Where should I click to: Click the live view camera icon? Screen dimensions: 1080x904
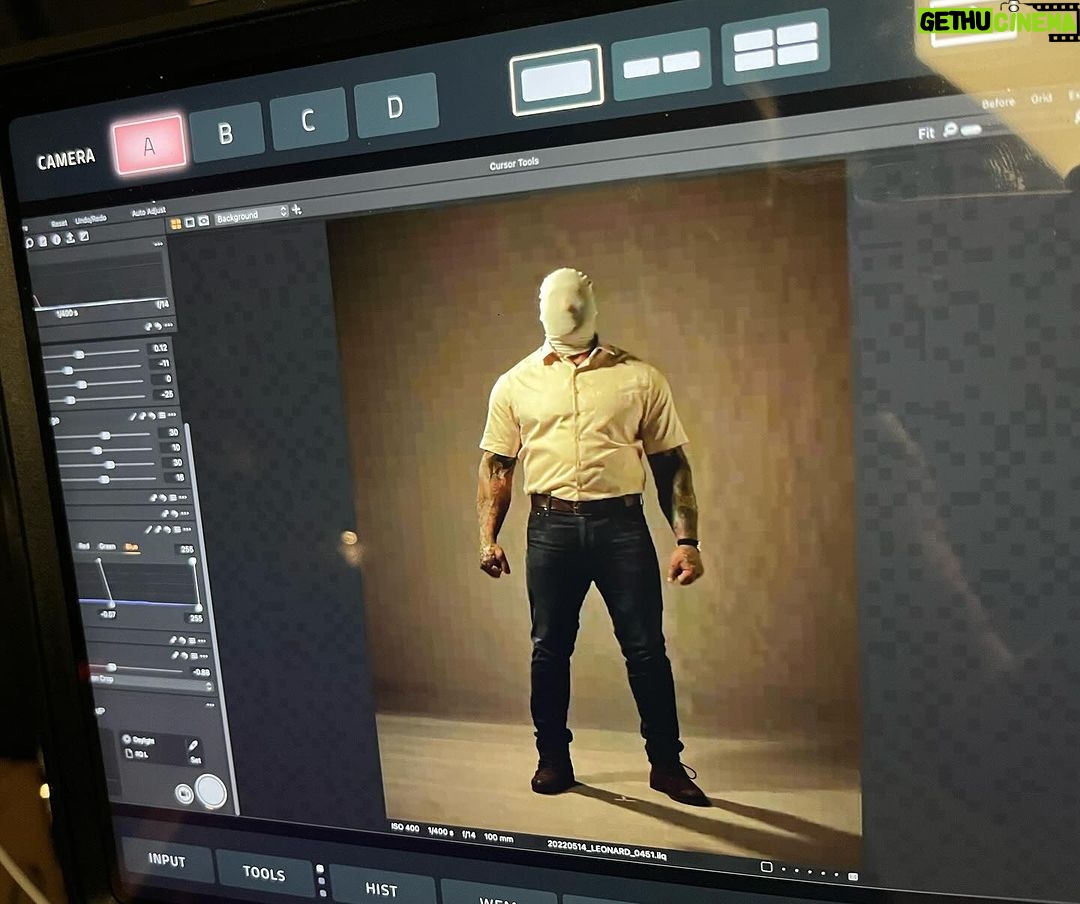click(183, 793)
